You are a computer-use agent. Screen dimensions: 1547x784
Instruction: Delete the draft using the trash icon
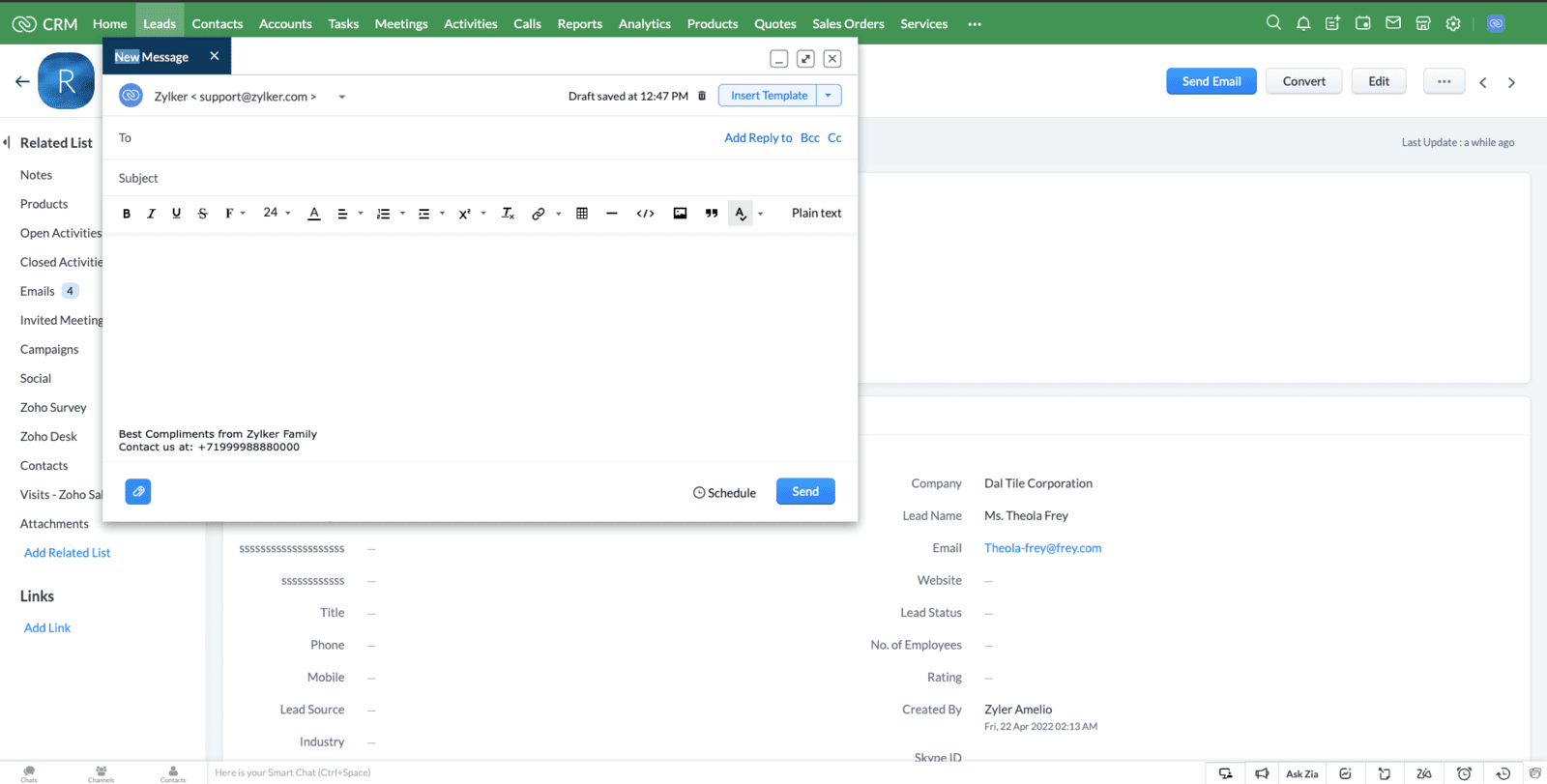click(702, 96)
